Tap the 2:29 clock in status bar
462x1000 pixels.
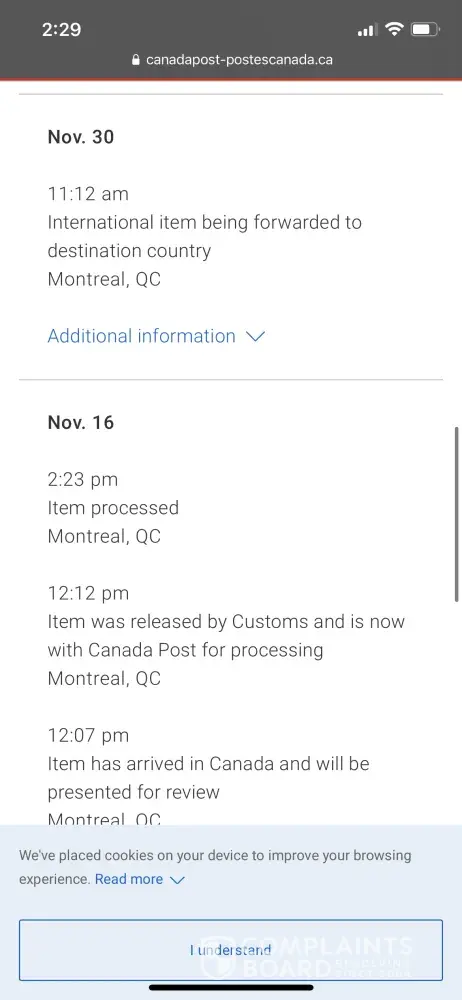pyautogui.click(x=61, y=29)
